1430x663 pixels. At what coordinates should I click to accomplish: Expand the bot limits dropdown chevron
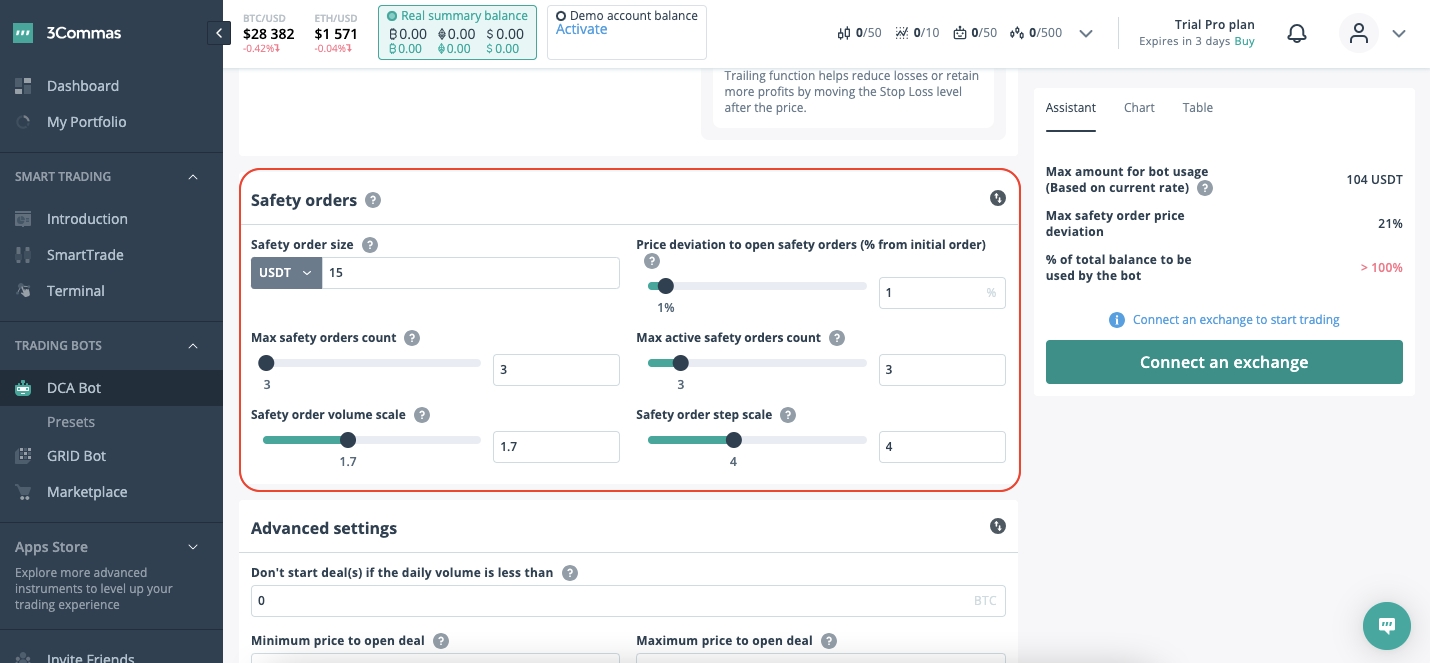pyautogui.click(x=1086, y=33)
